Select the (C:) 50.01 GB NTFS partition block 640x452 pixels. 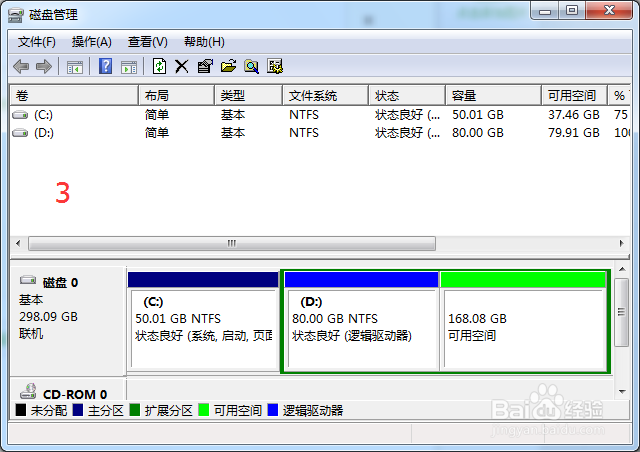pos(203,321)
